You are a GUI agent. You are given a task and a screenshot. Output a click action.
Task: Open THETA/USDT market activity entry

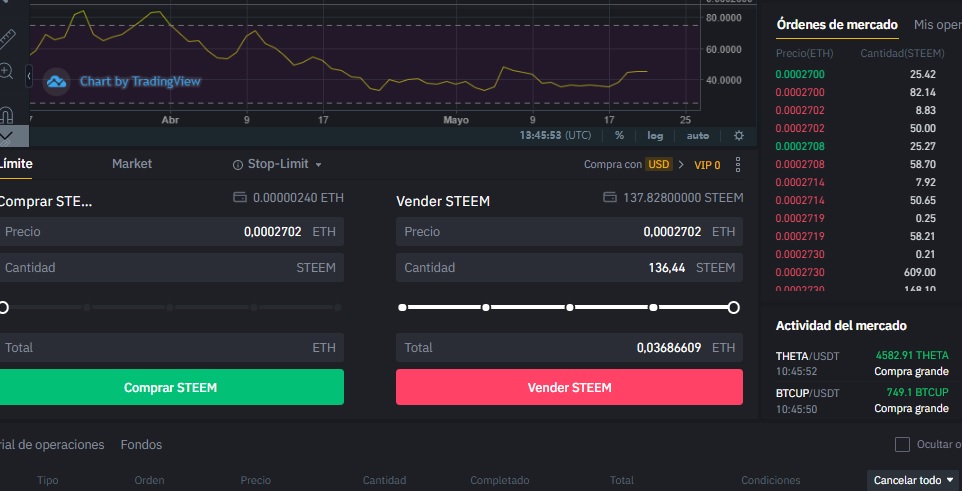click(x=862, y=363)
